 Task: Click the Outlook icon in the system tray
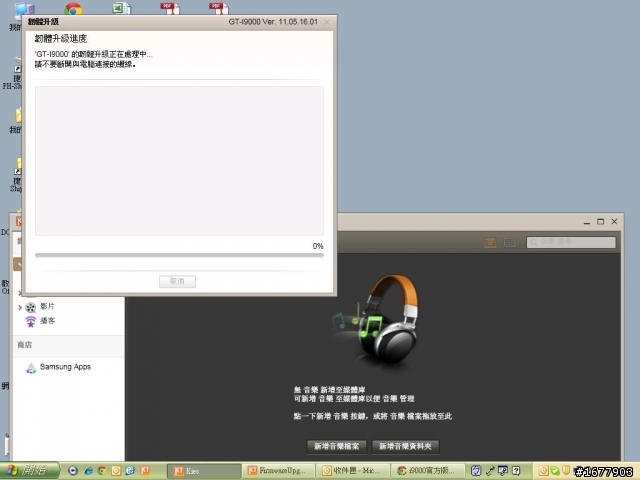(x=543, y=471)
